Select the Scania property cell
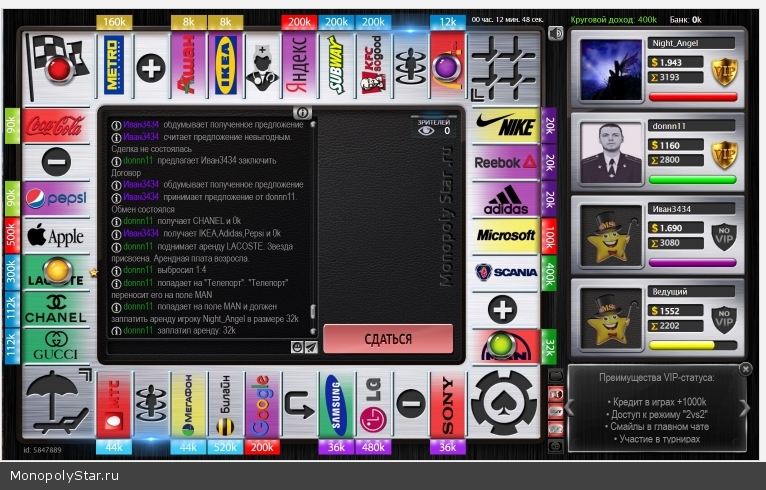 point(506,272)
